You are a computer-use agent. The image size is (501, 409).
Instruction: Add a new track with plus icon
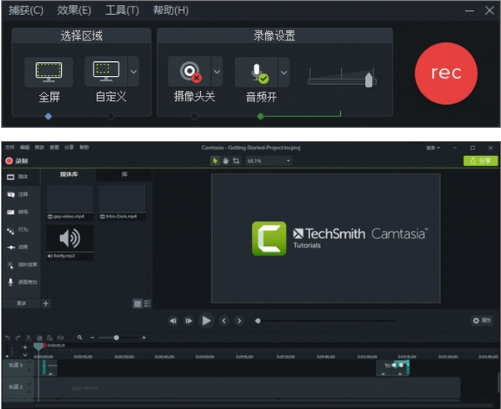pos(25,347)
